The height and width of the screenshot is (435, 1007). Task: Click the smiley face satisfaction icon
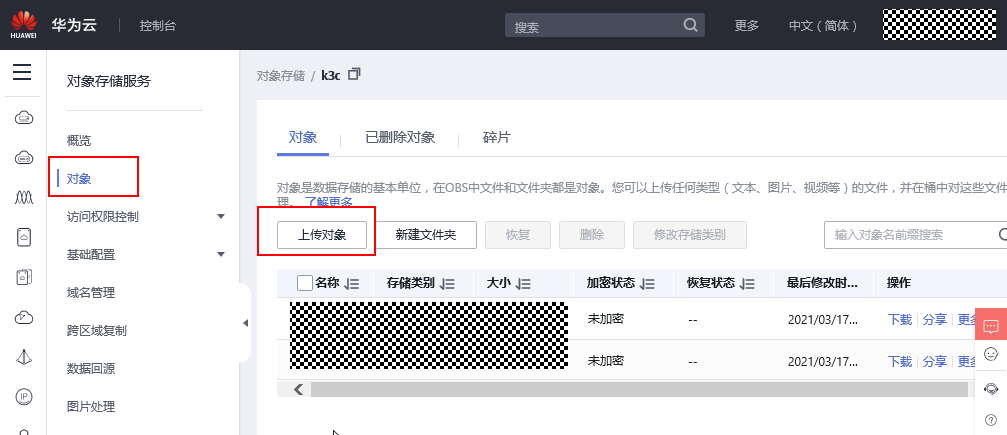tap(991, 354)
